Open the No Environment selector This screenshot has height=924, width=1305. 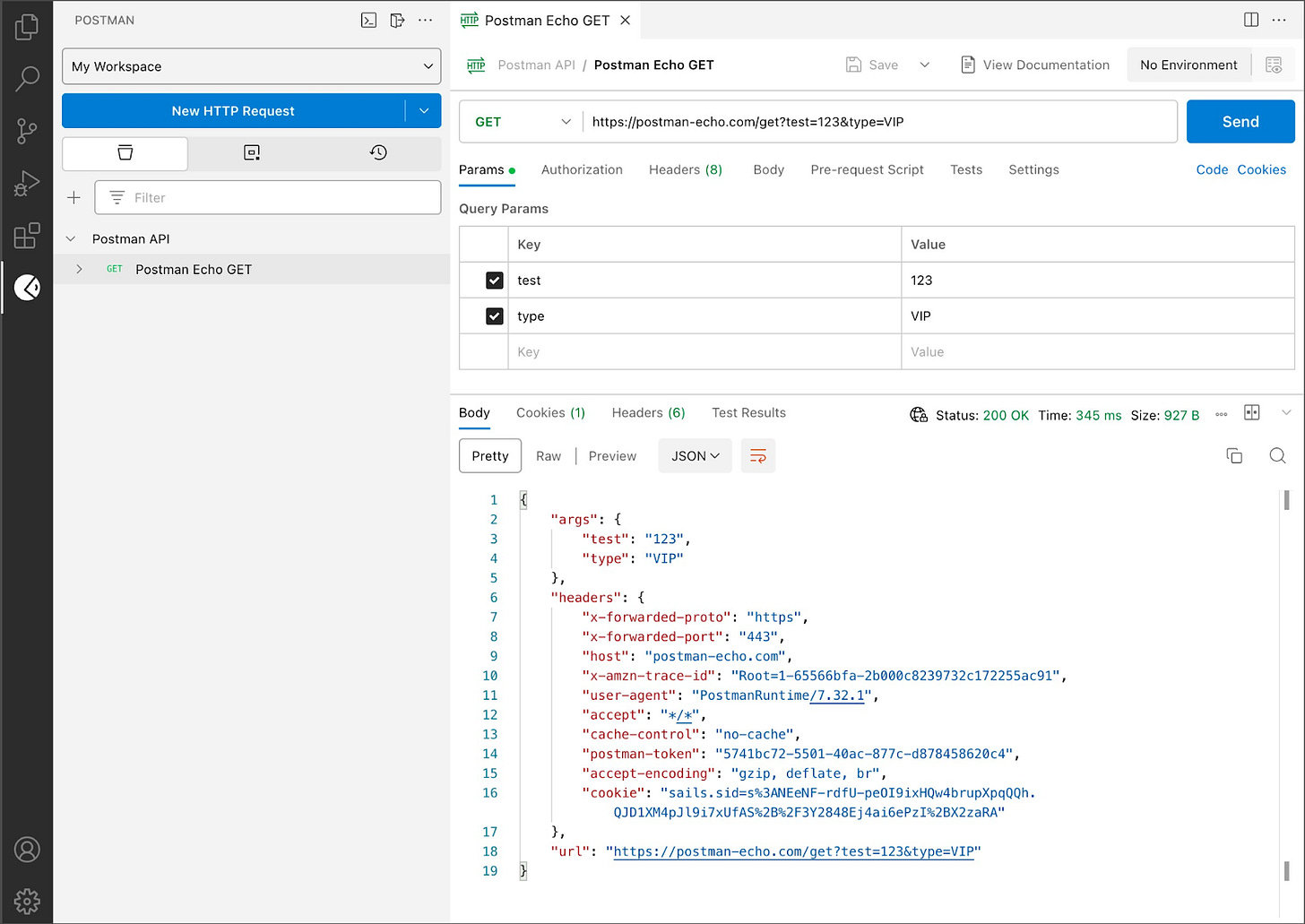click(x=1188, y=65)
